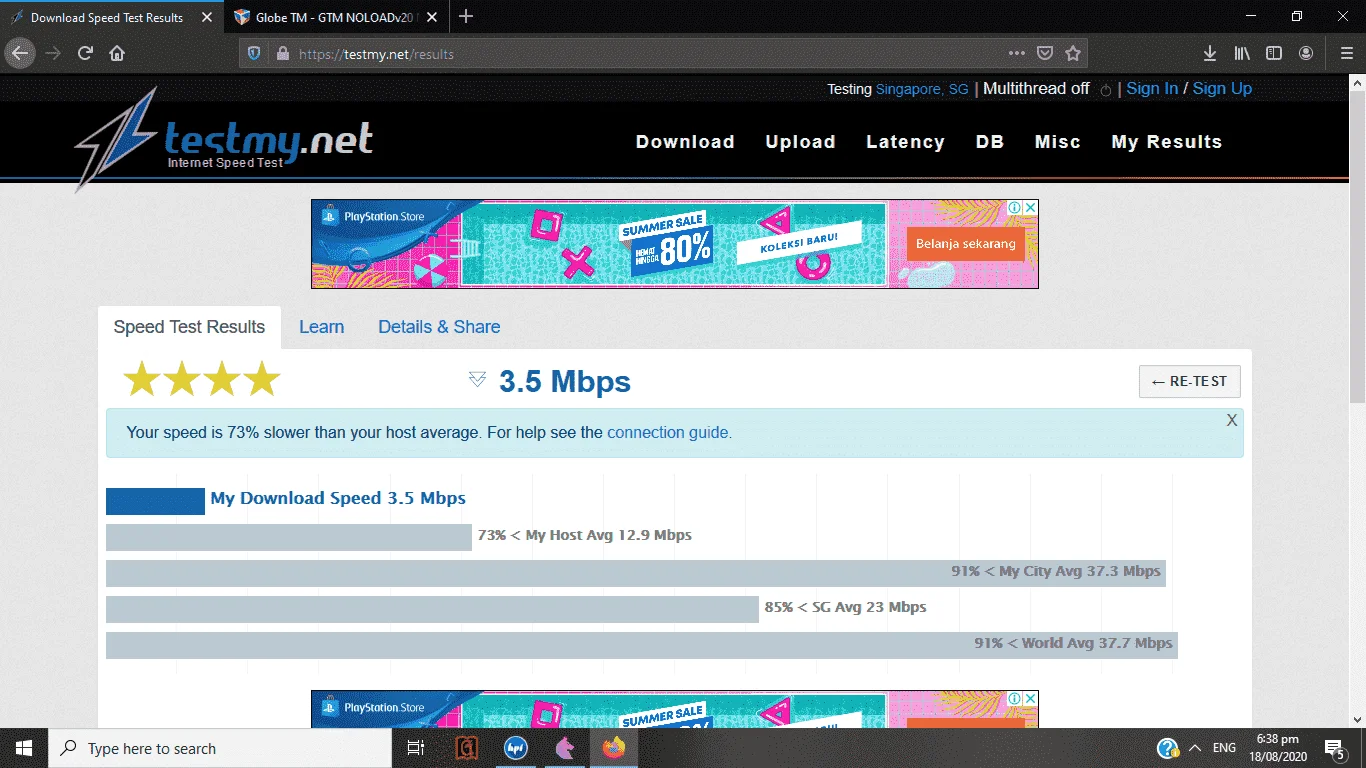Click the blue My Download Speed bar

pyautogui.click(x=155, y=501)
